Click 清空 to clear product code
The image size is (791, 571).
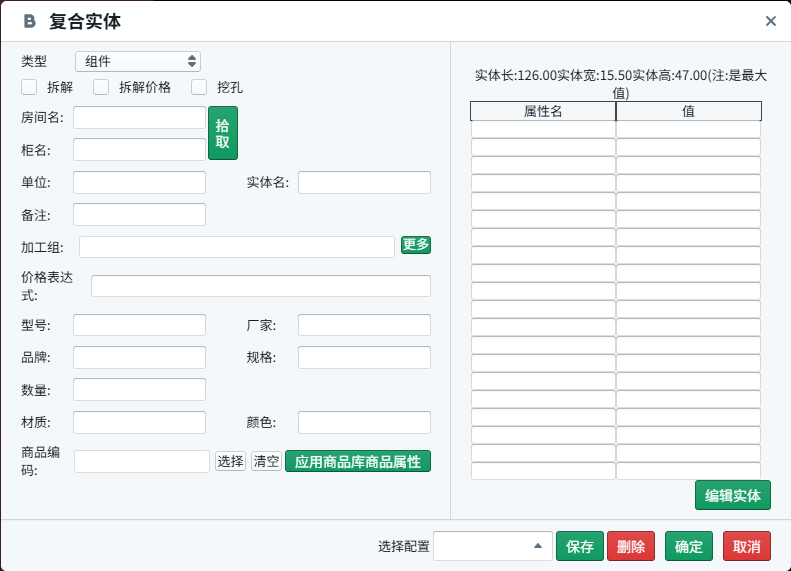click(x=265, y=461)
